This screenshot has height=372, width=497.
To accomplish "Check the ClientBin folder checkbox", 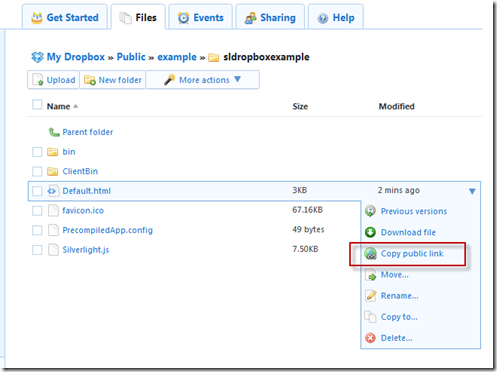I will tap(37, 172).
